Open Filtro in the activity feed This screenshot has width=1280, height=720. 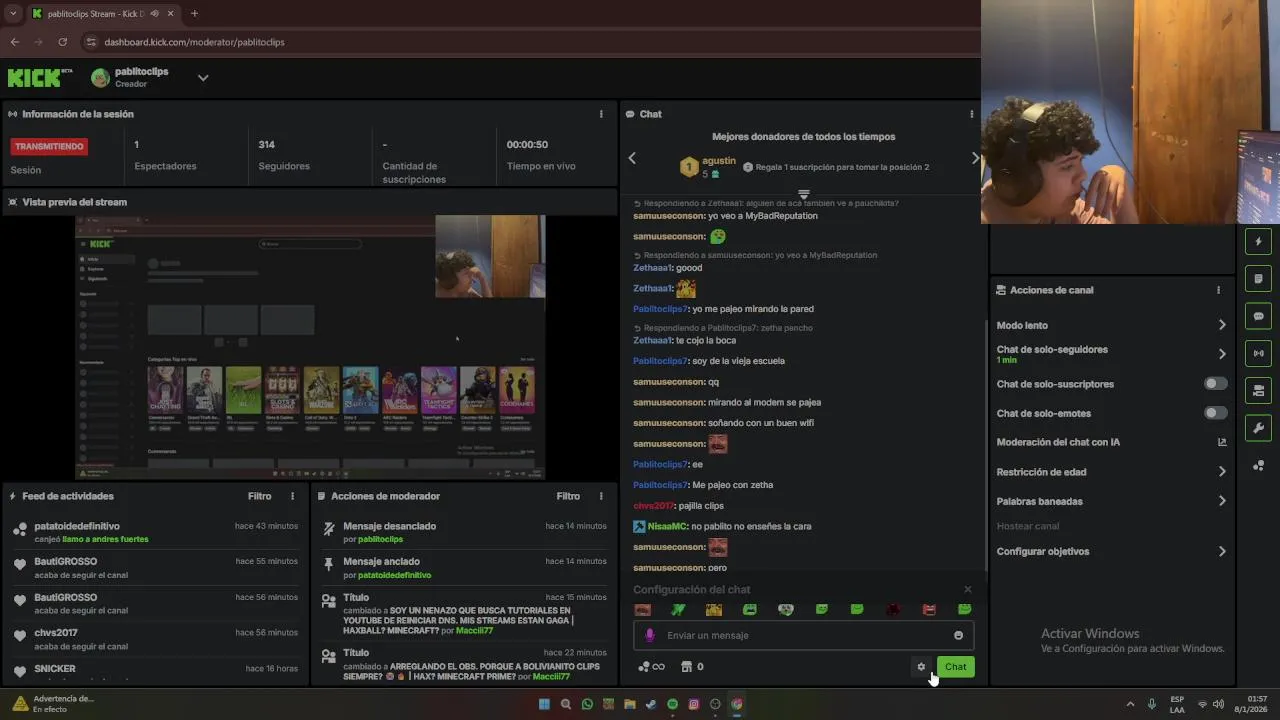259,496
